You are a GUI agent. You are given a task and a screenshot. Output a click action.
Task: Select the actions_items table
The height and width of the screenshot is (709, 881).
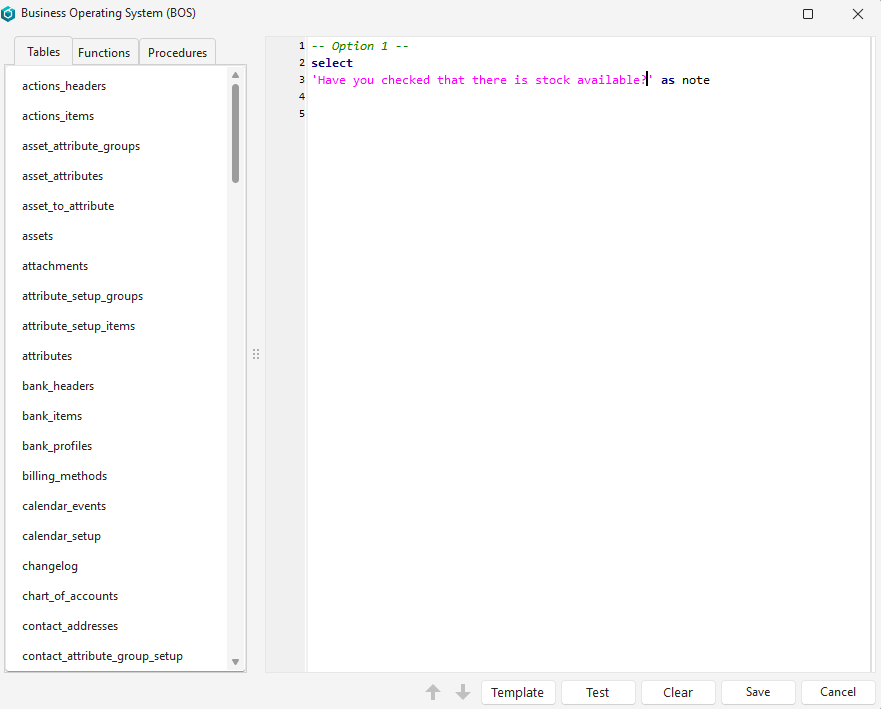[x=58, y=116]
